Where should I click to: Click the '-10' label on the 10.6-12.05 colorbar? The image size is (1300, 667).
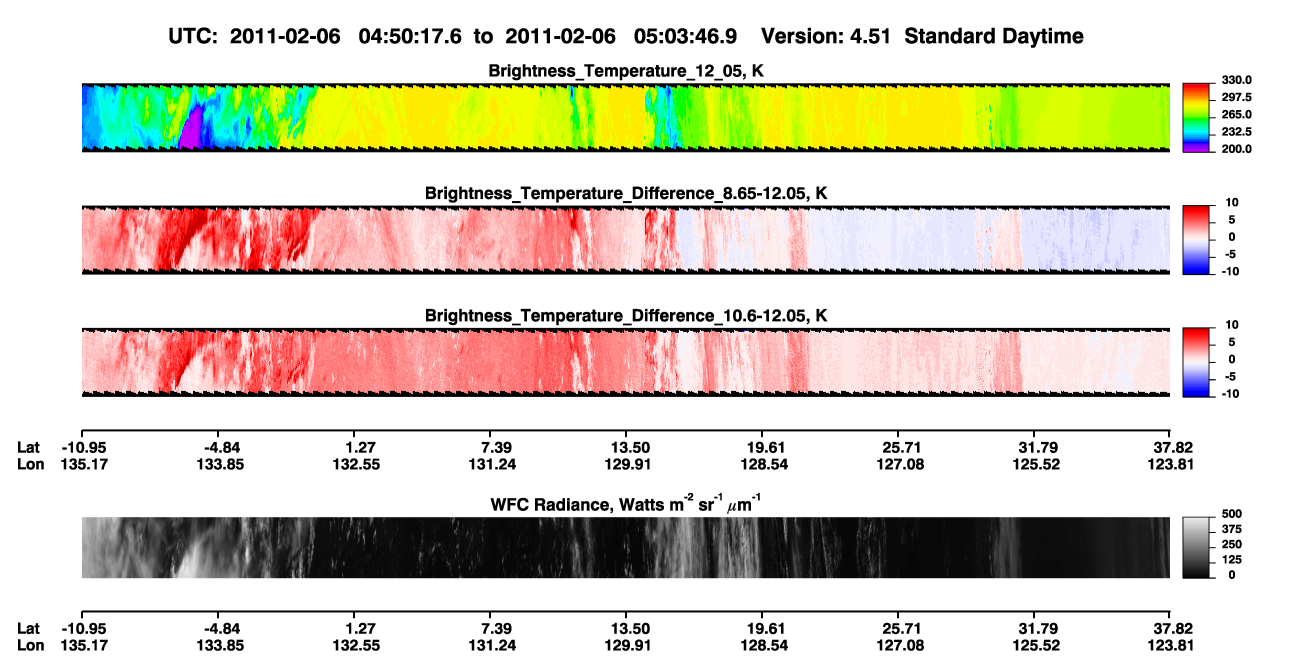(1230, 394)
